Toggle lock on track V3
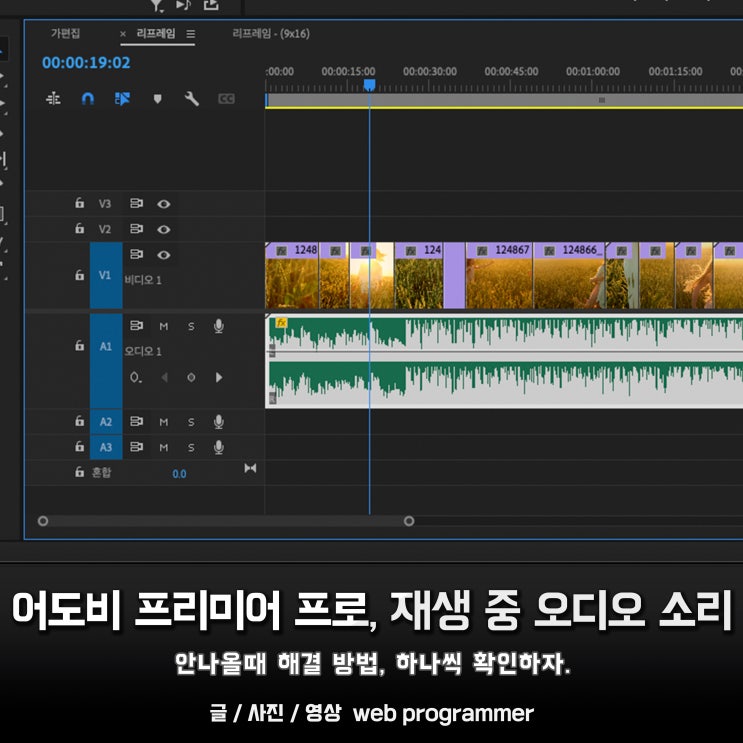The width and height of the screenshot is (743, 743). click(79, 203)
